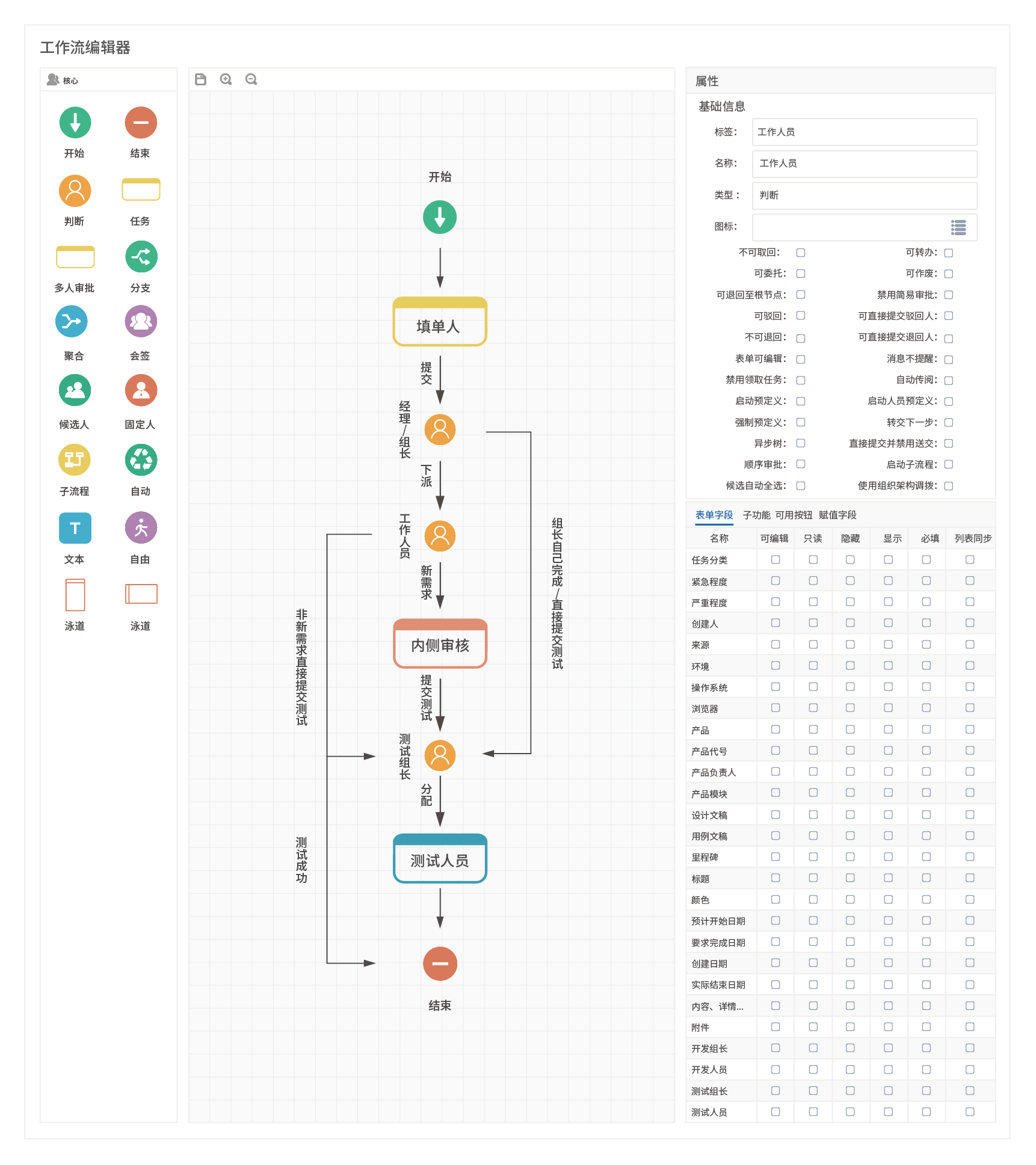
Task: Open the 图标 icon picker list
Action: [958, 227]
